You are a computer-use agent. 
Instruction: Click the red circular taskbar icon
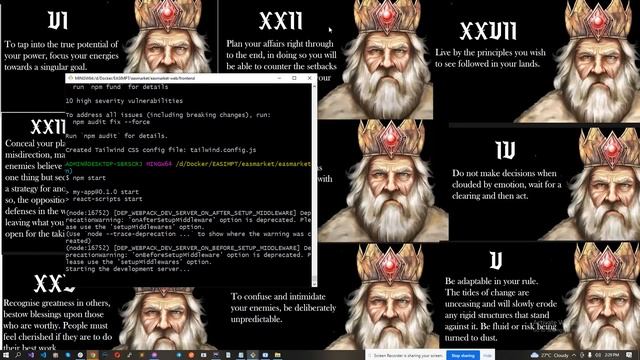(117, 355)
